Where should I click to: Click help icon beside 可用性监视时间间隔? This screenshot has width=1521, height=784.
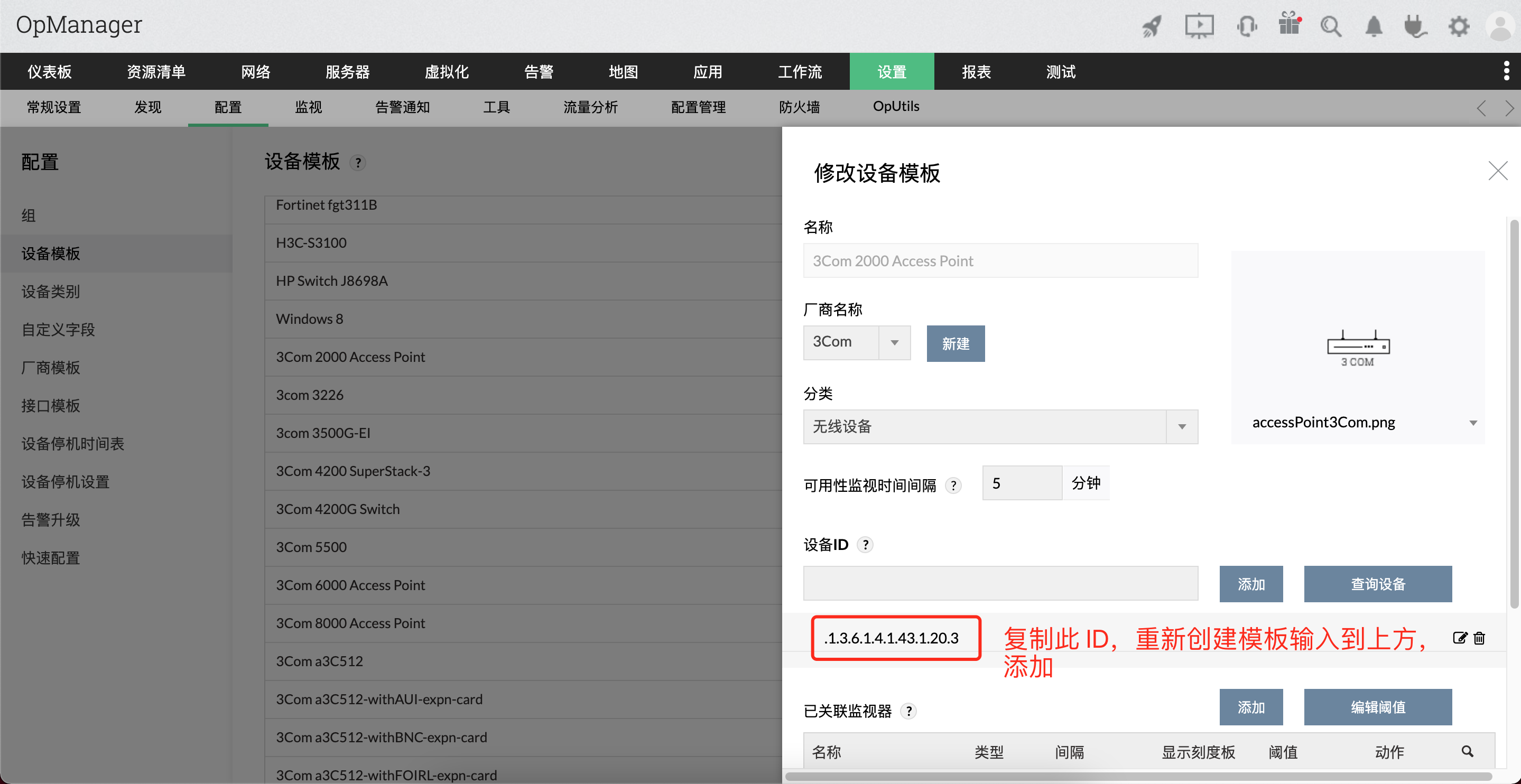tap(953, 486)
